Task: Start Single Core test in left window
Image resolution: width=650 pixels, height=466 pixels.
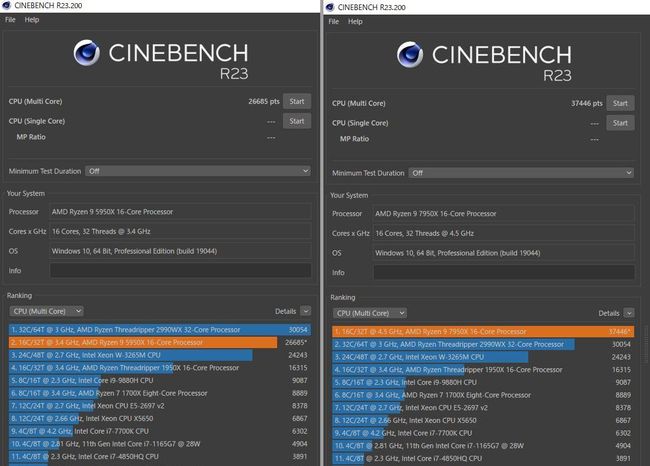Action: click(297, 121)
